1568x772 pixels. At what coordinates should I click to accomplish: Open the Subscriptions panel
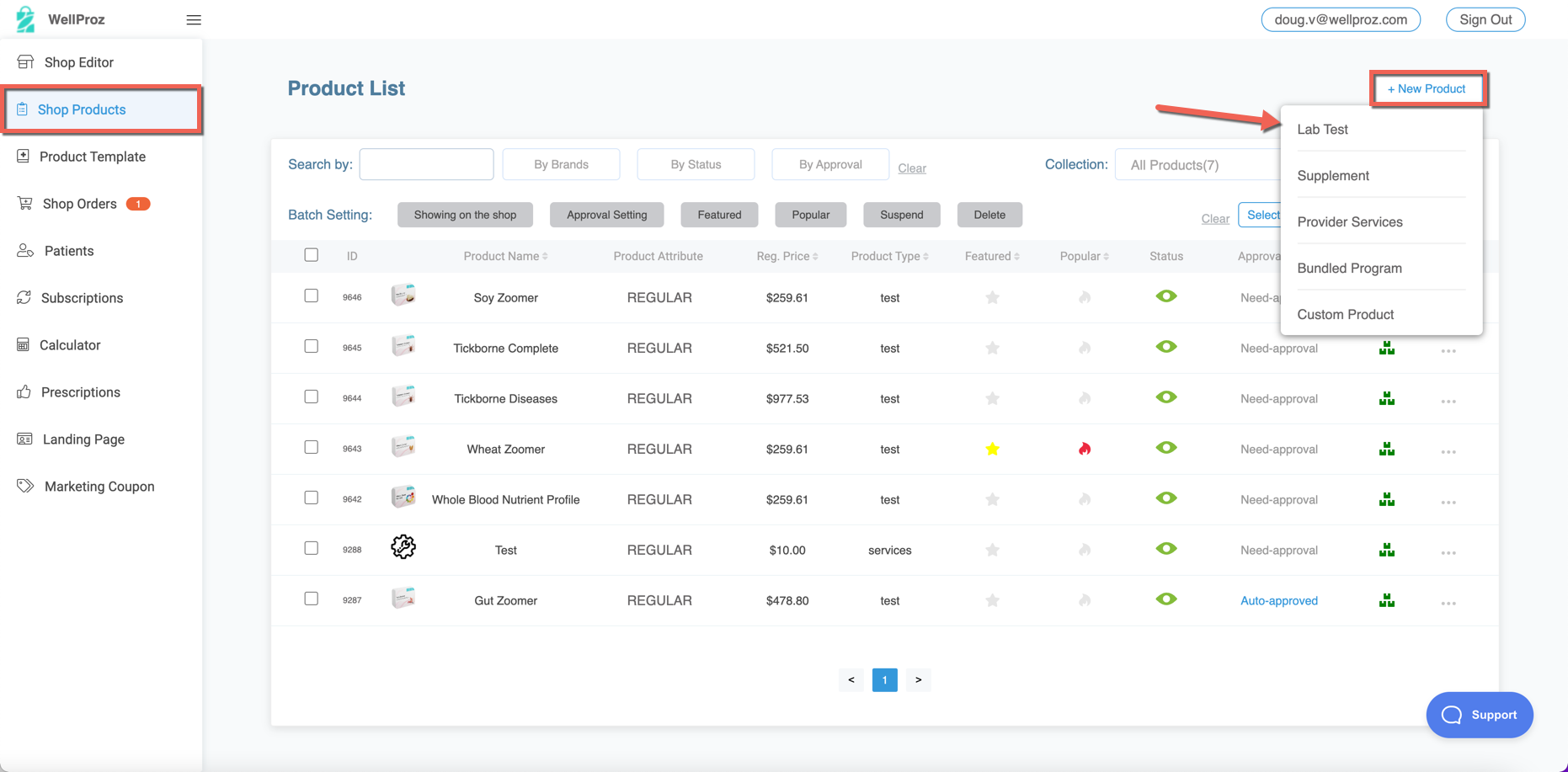pos(82,297)
